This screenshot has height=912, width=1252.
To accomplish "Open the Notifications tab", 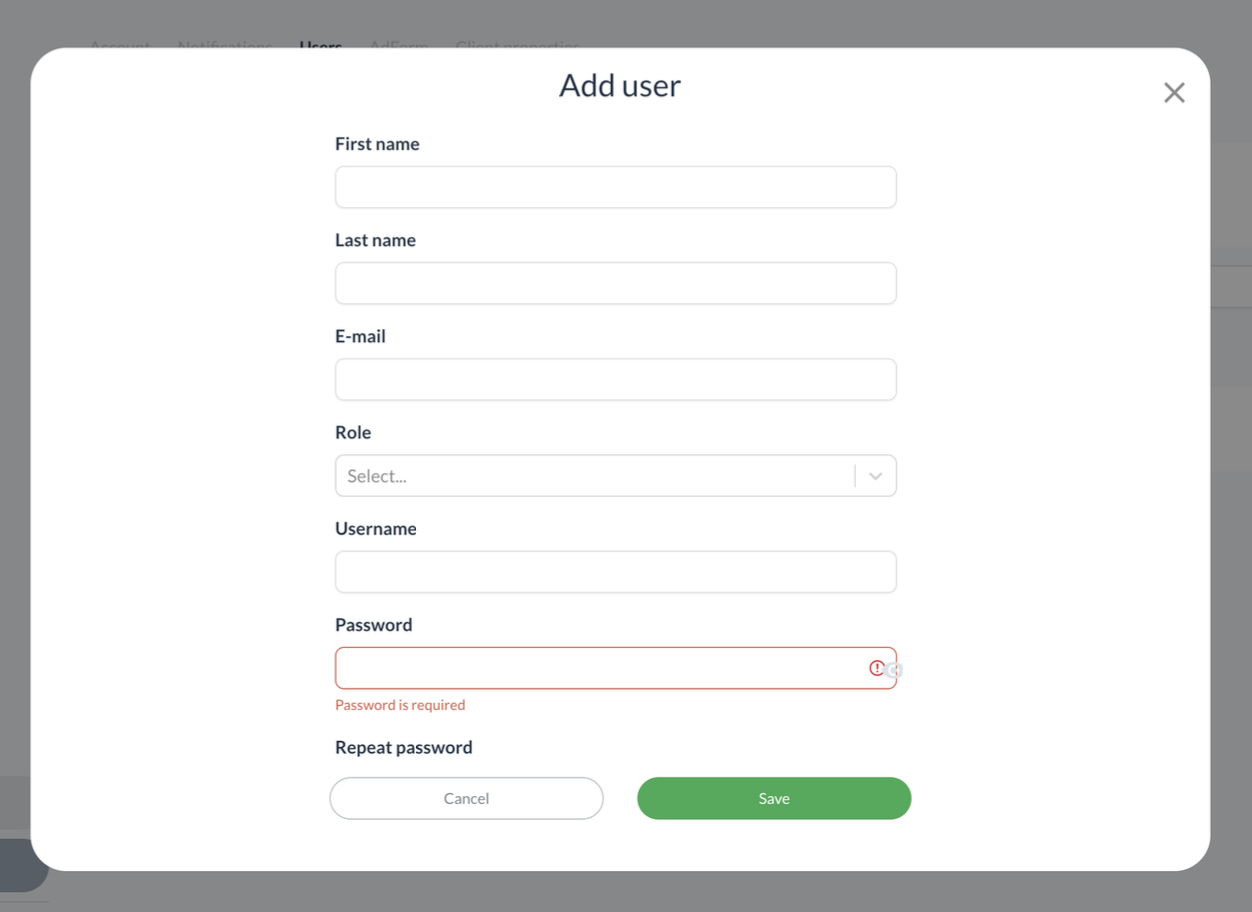I will coord(225,45).
